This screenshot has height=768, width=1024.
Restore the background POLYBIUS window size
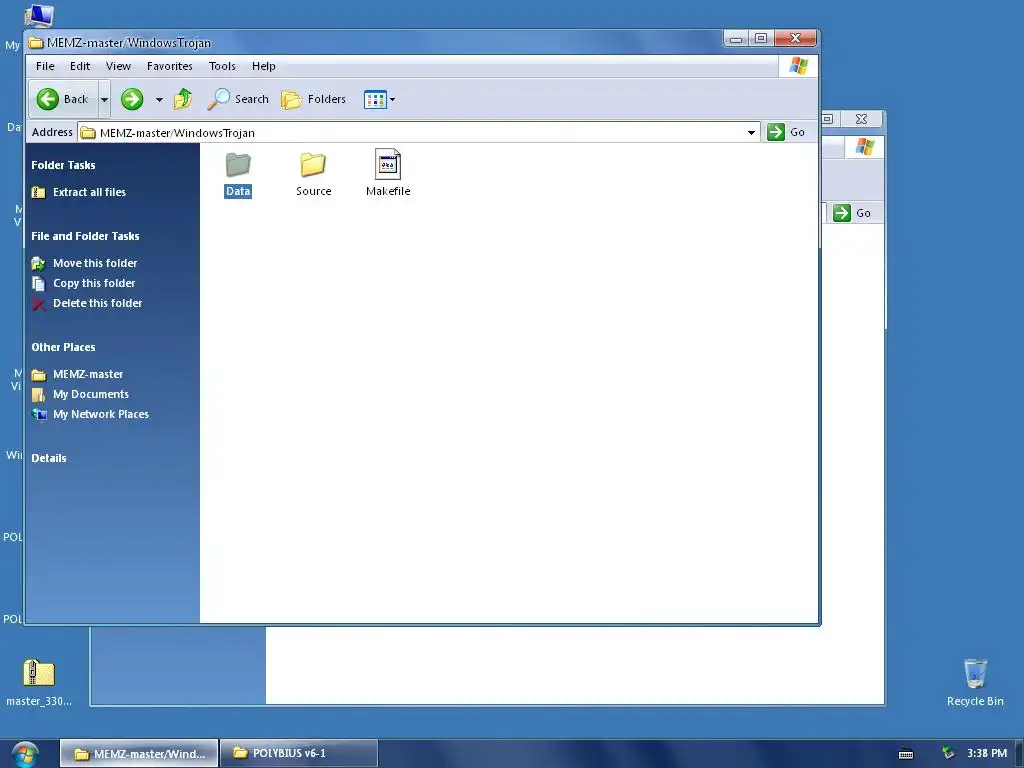pyautogui.click(x=827, y=119)
